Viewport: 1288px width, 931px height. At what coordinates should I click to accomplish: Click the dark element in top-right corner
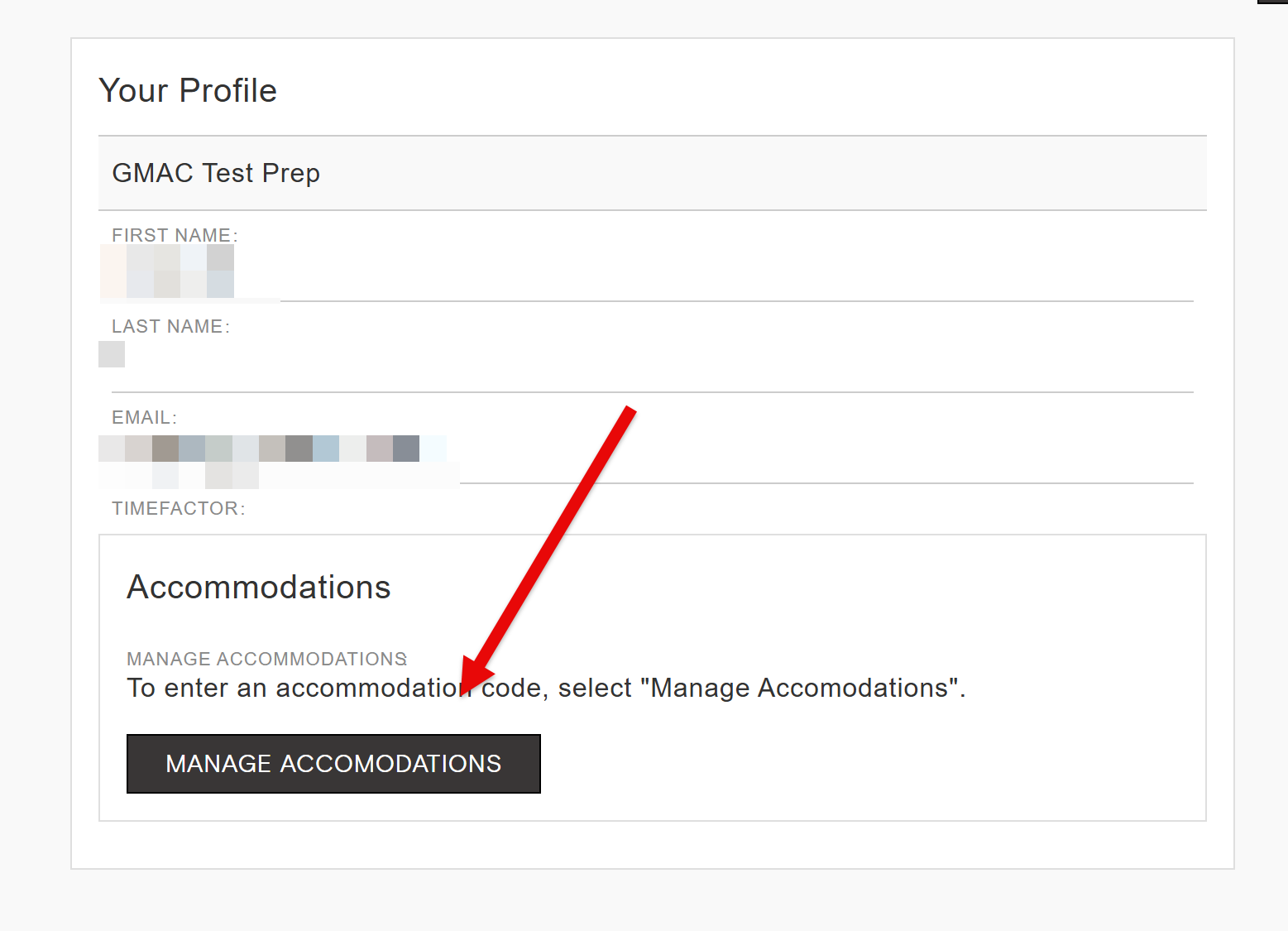(1272, 2)
